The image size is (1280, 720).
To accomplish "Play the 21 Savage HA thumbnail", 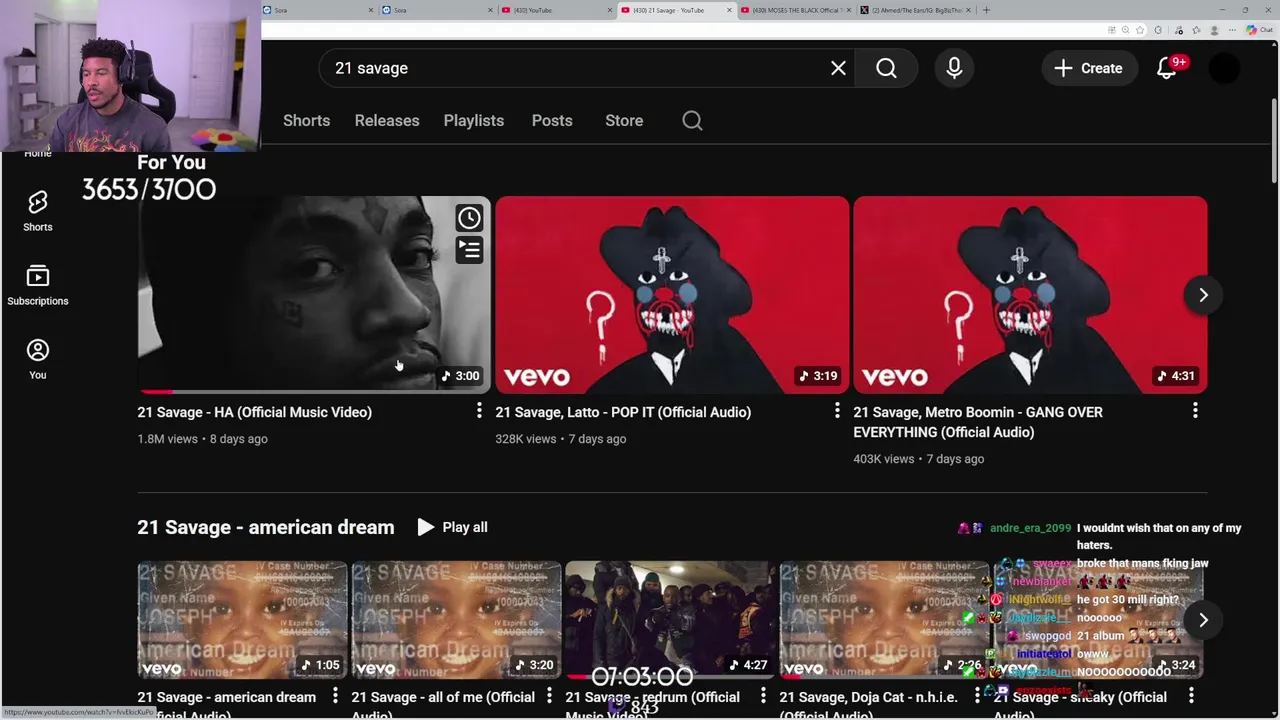I will pos(314,295).
